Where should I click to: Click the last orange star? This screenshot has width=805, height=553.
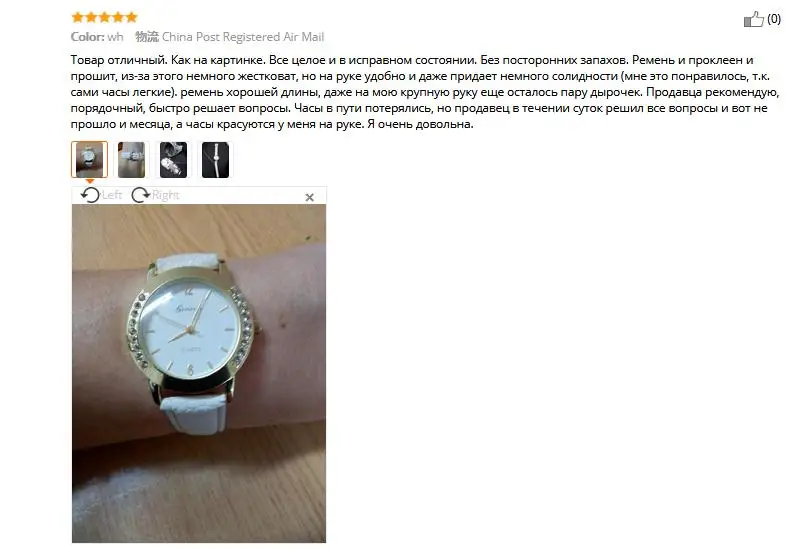pyautogui.click(x=131, y=17)
